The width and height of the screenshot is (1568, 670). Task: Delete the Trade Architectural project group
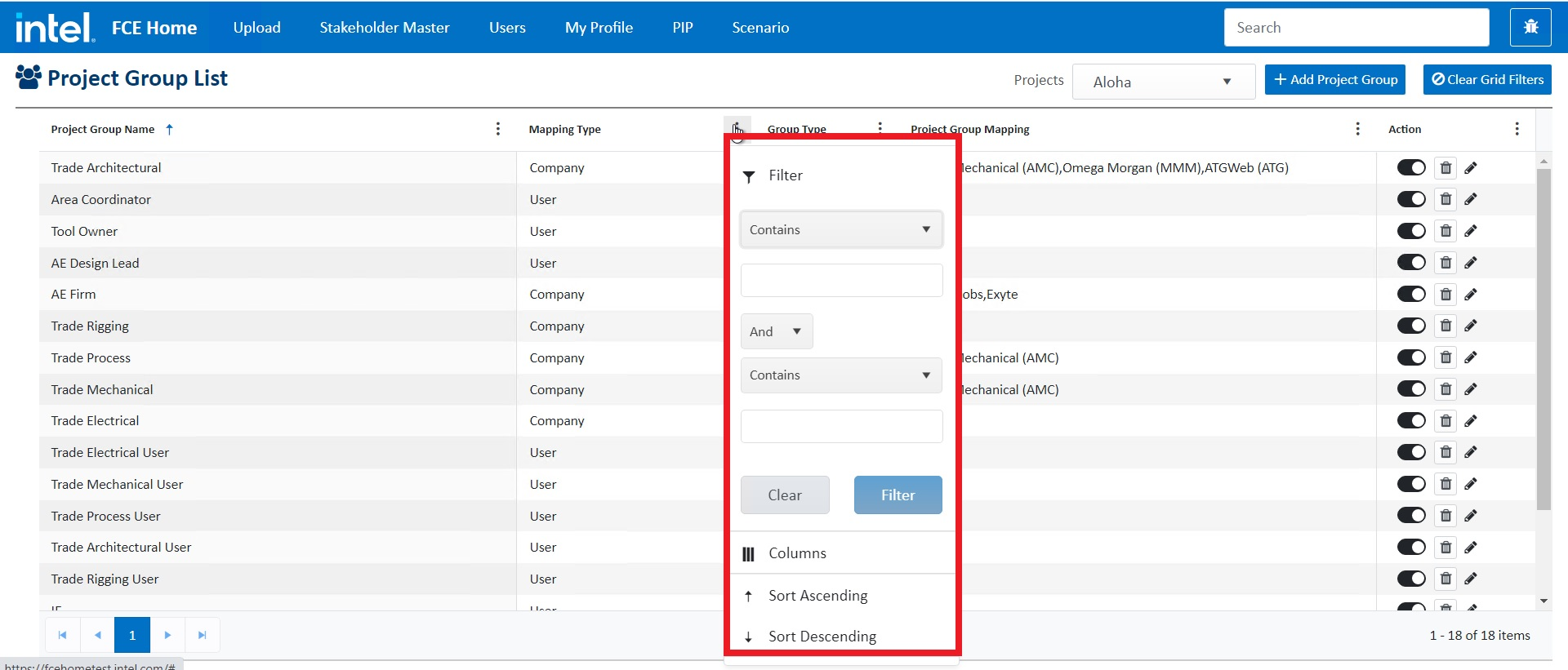coord(1445,168)
